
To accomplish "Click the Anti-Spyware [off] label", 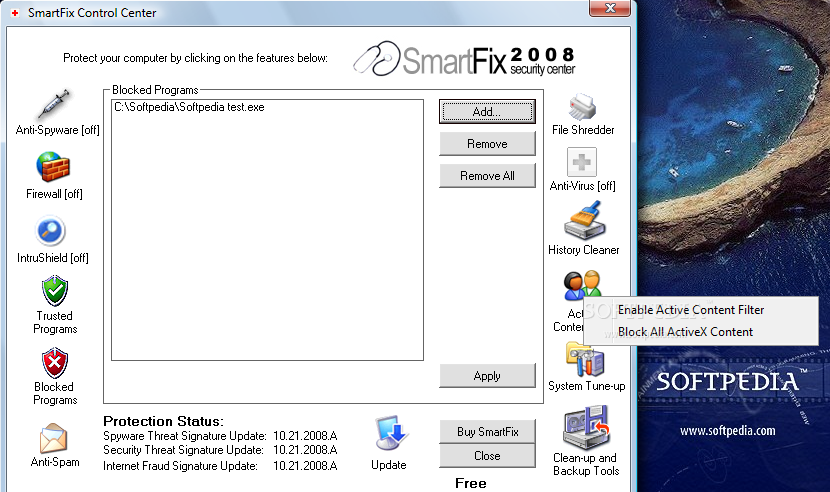I will pyautogui.click(x=58, y=130).
